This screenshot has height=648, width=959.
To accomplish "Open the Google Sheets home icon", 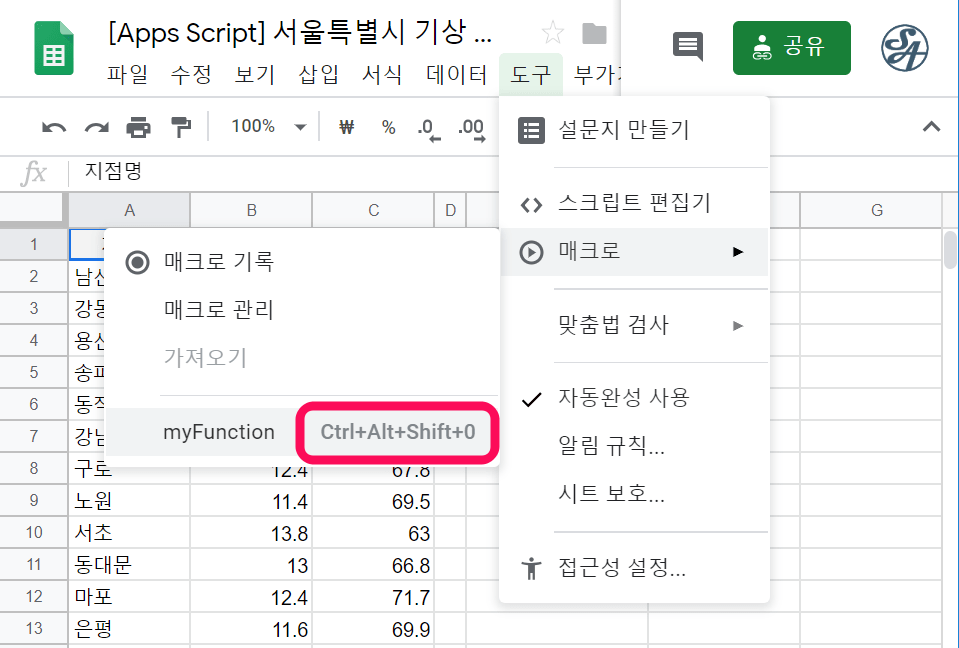I will coord(54,48).
